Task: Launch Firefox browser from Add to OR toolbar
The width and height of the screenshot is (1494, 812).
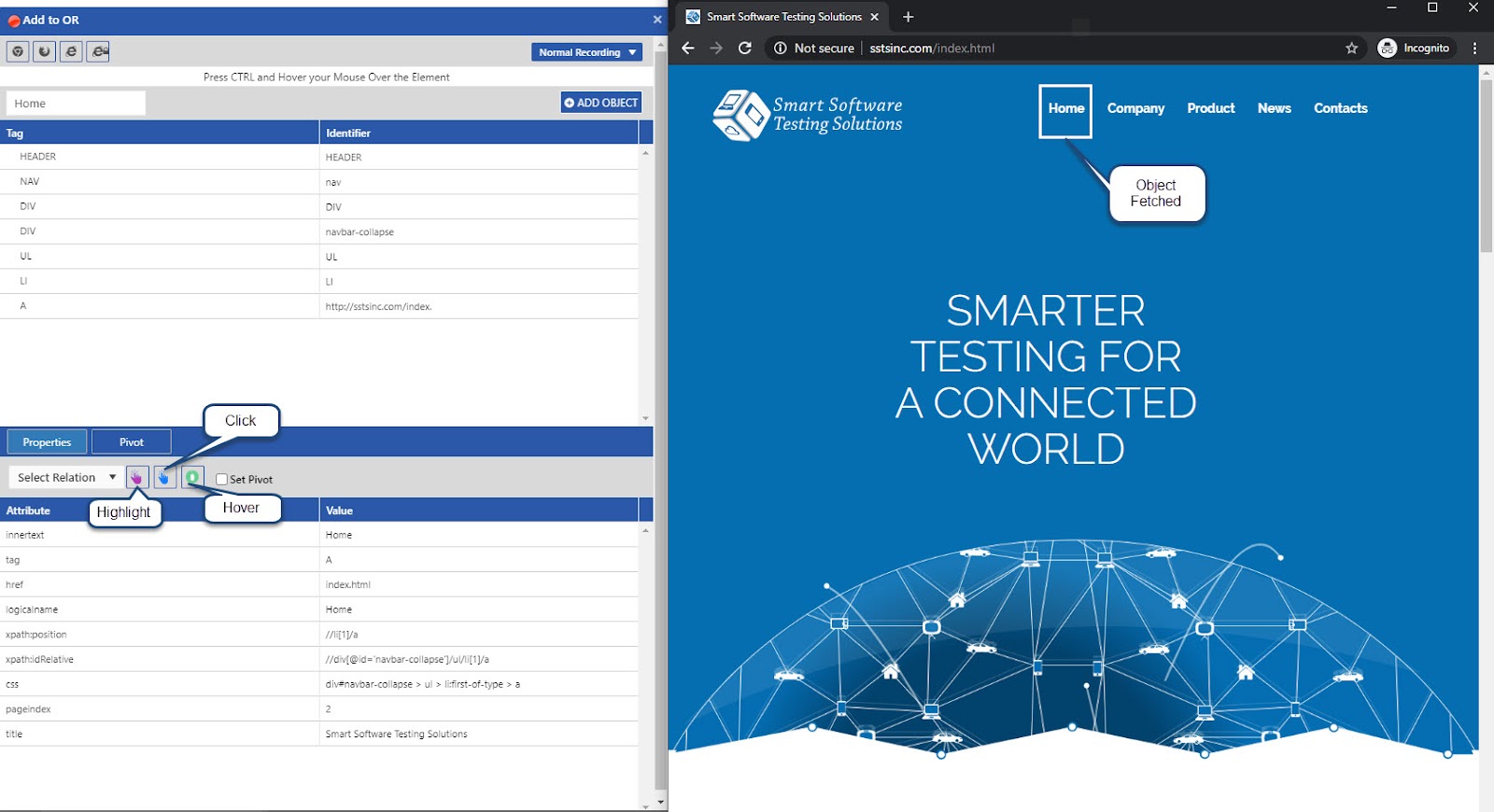Action: click(44, 51)
